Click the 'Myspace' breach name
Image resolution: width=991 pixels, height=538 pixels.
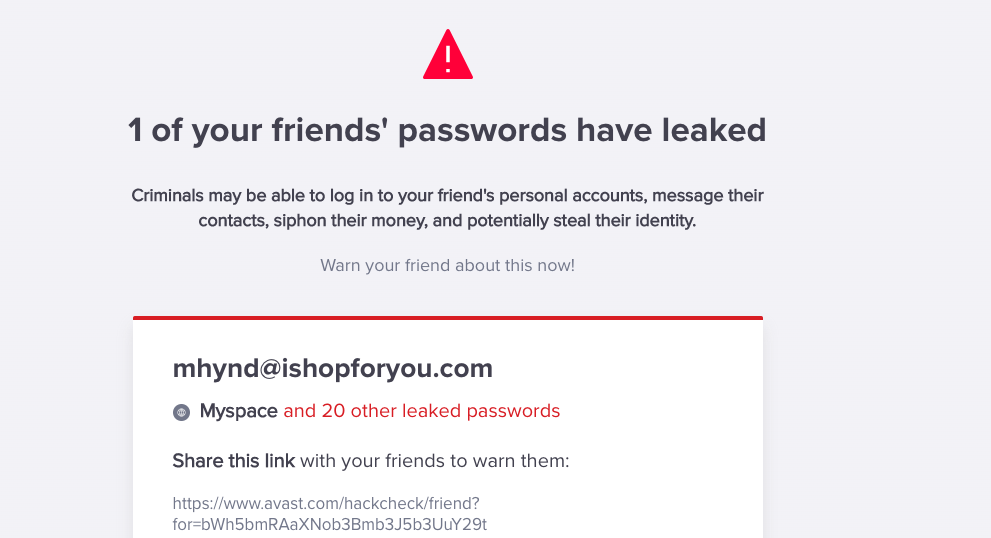[238, 411]
